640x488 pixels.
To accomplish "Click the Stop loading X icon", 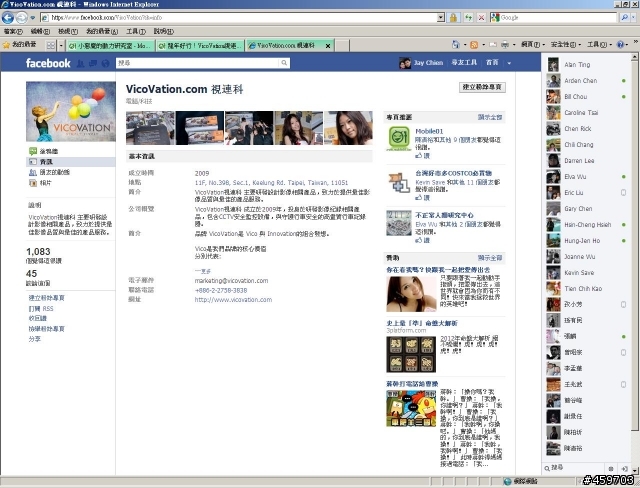I will 481,18.
